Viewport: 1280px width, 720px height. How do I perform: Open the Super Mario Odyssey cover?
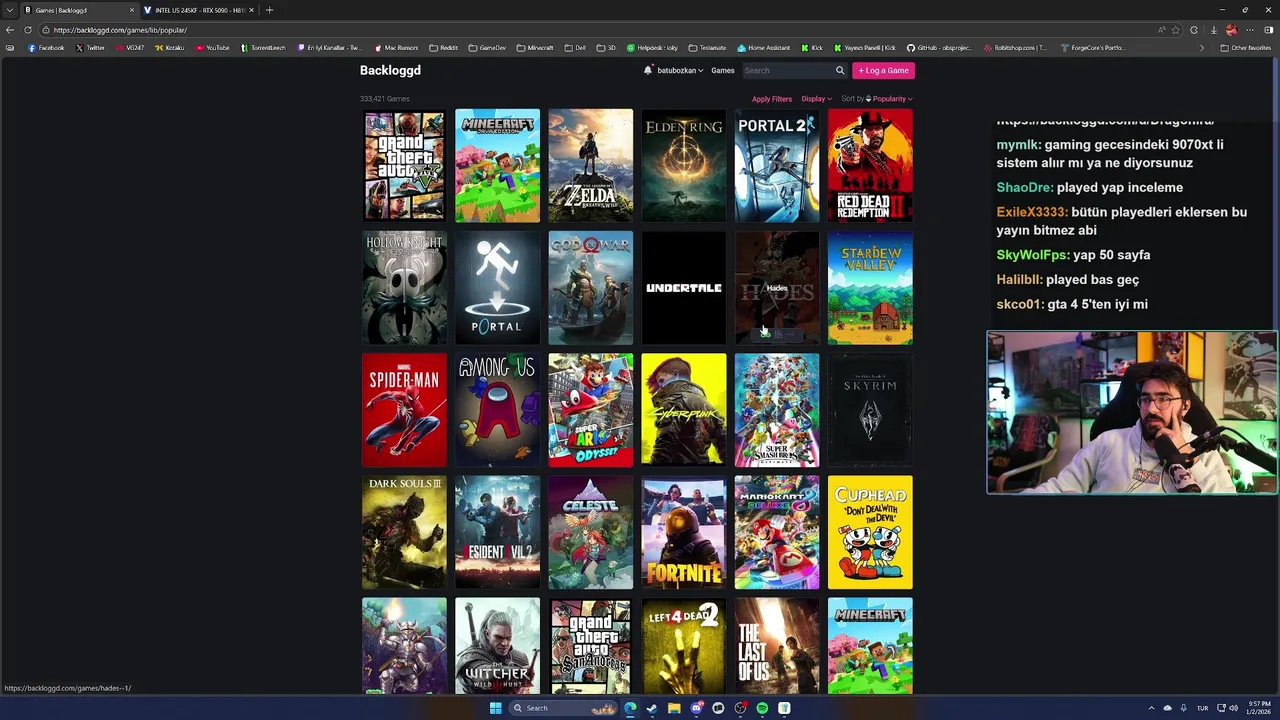click(x=590, y=410)
